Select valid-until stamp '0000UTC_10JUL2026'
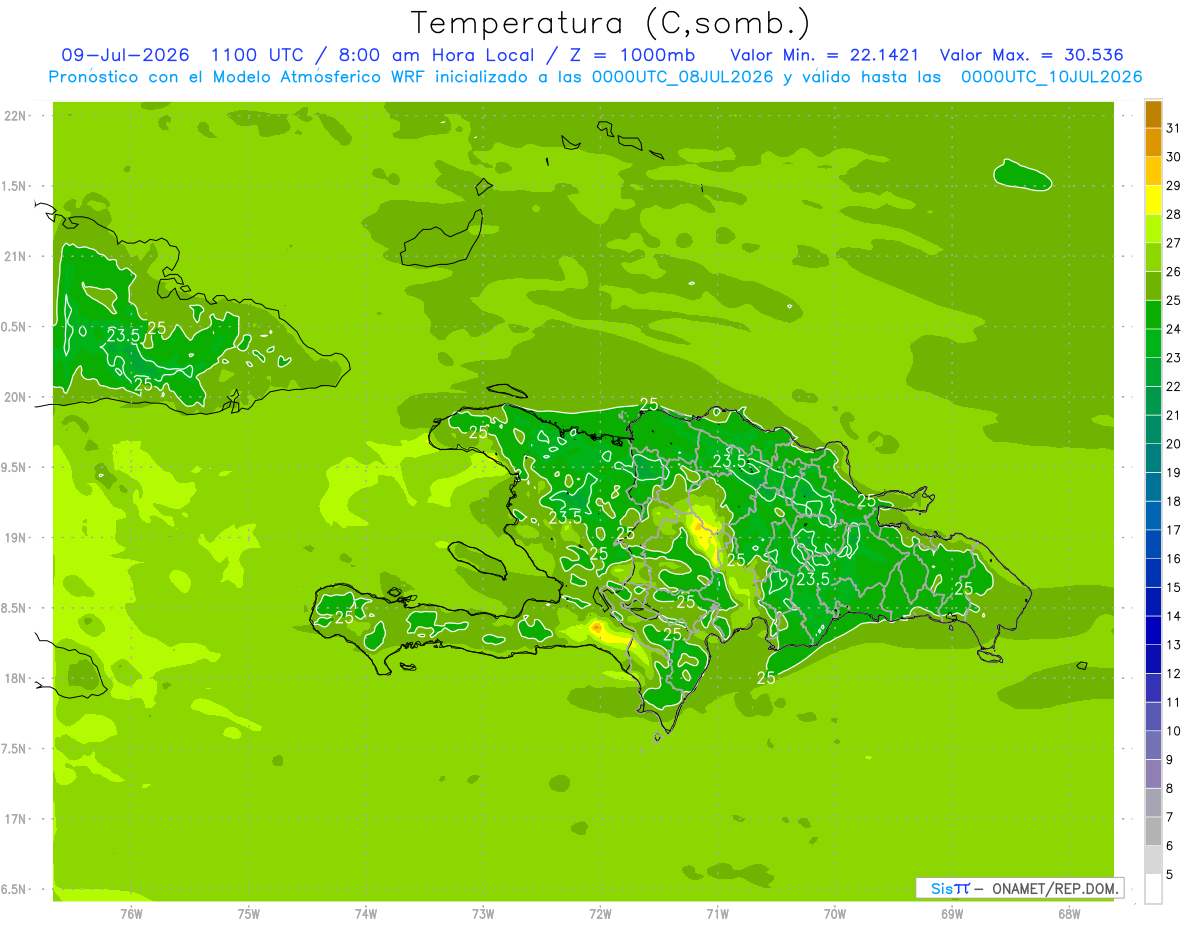 pos(1051,77)
